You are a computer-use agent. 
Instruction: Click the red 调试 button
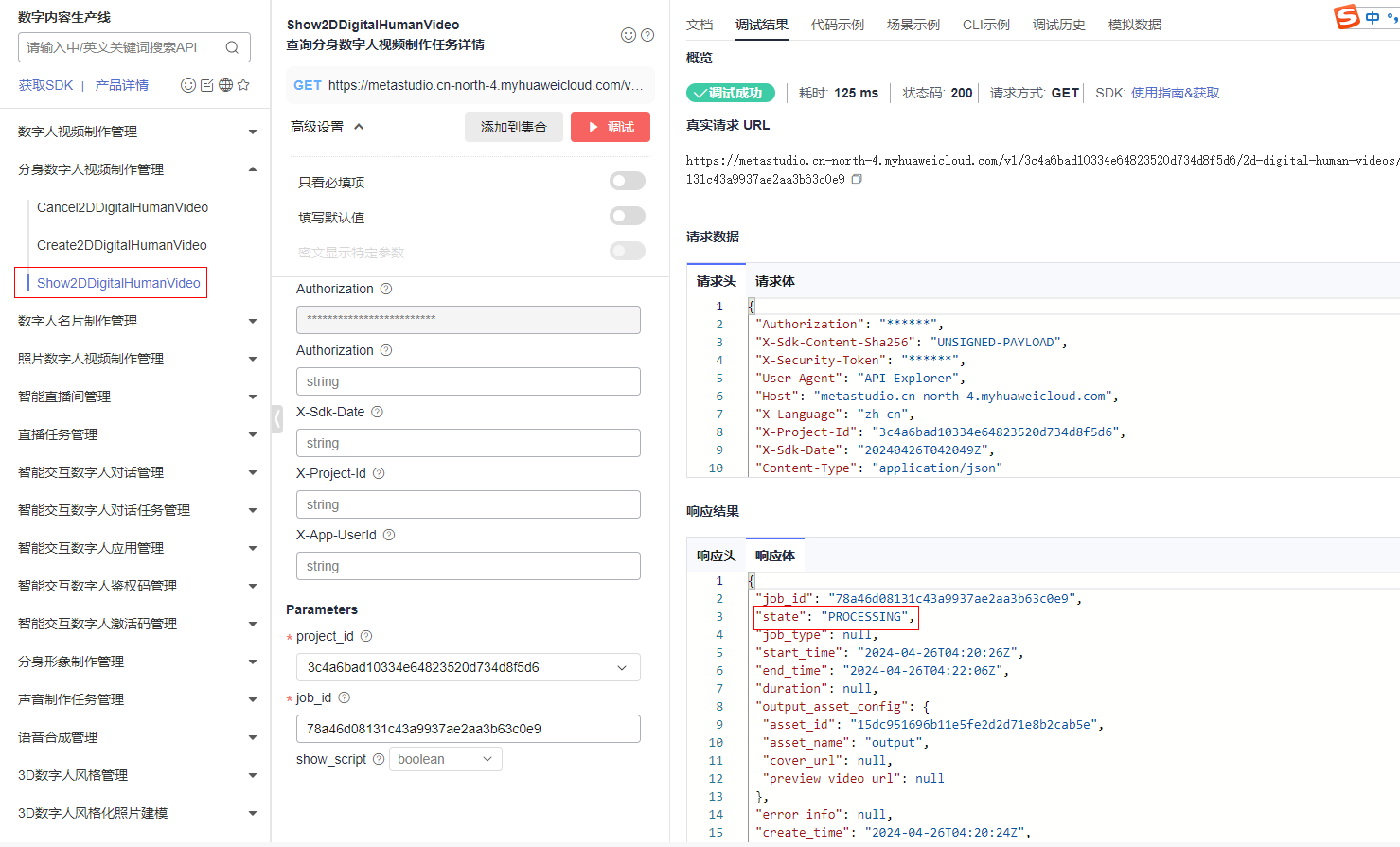(x=611, y=127)
